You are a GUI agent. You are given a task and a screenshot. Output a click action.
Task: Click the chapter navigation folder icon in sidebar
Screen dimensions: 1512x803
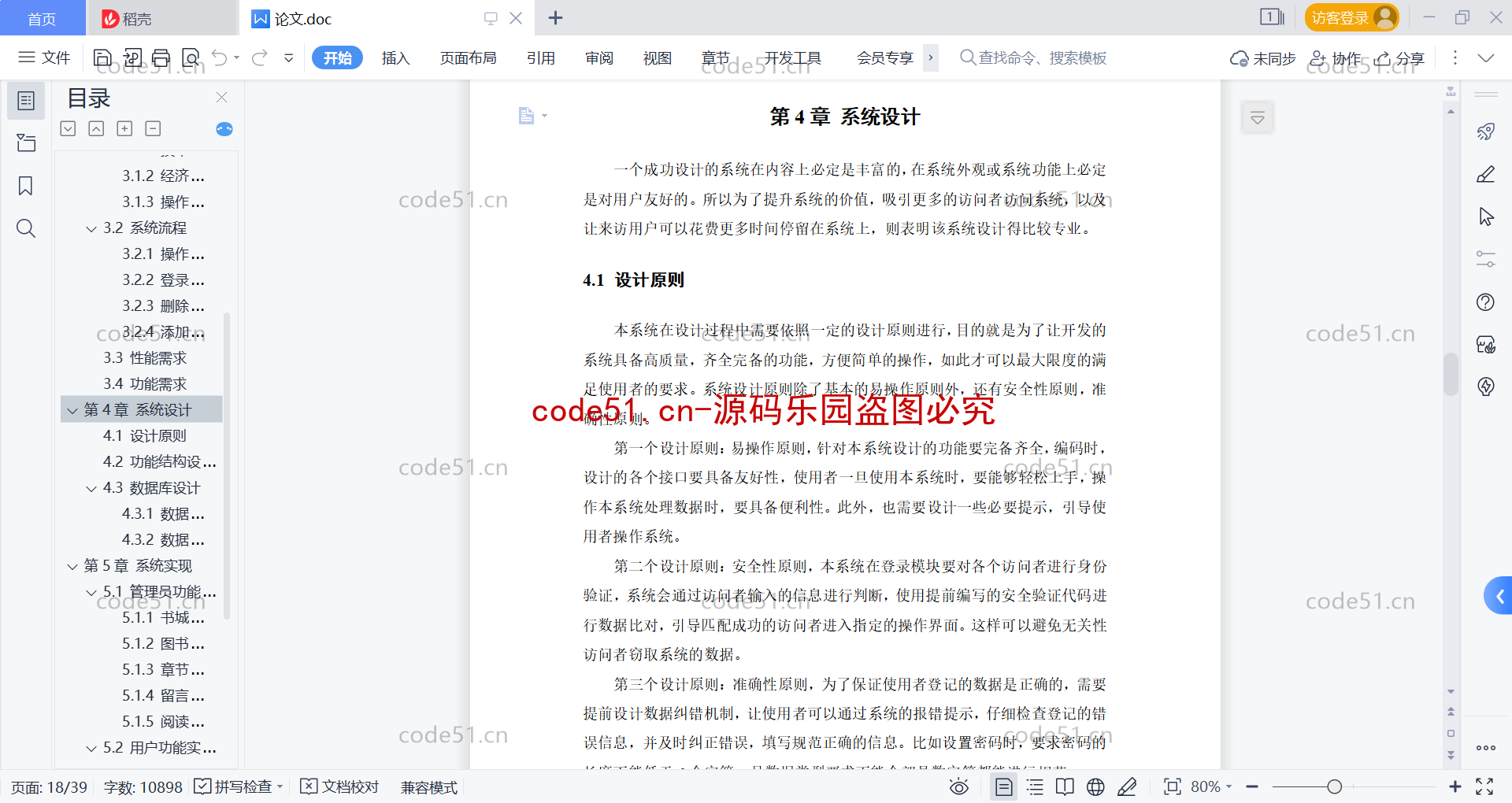[x=26, y=142]
